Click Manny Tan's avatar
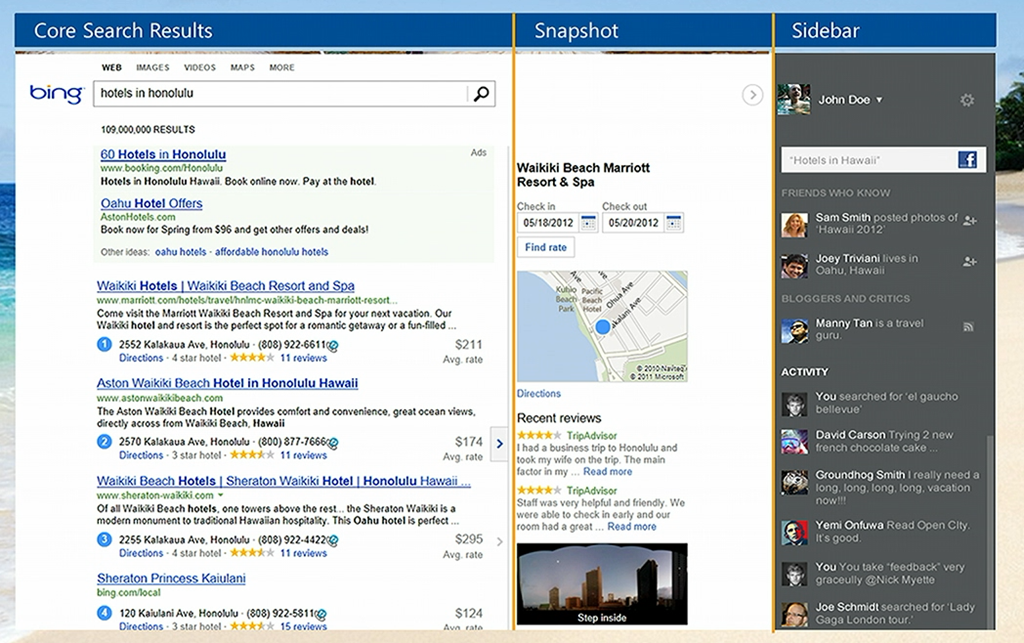The height and width of the screenshot is (643, 1024). [794, 331]
